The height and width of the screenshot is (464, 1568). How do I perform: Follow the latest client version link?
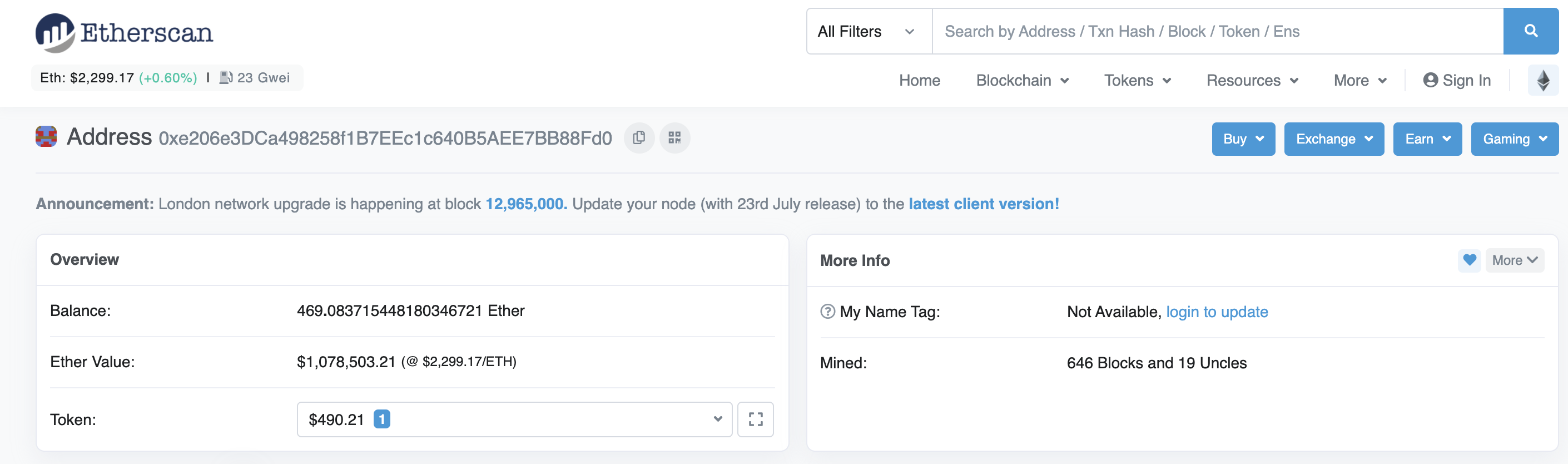point(983,204)
